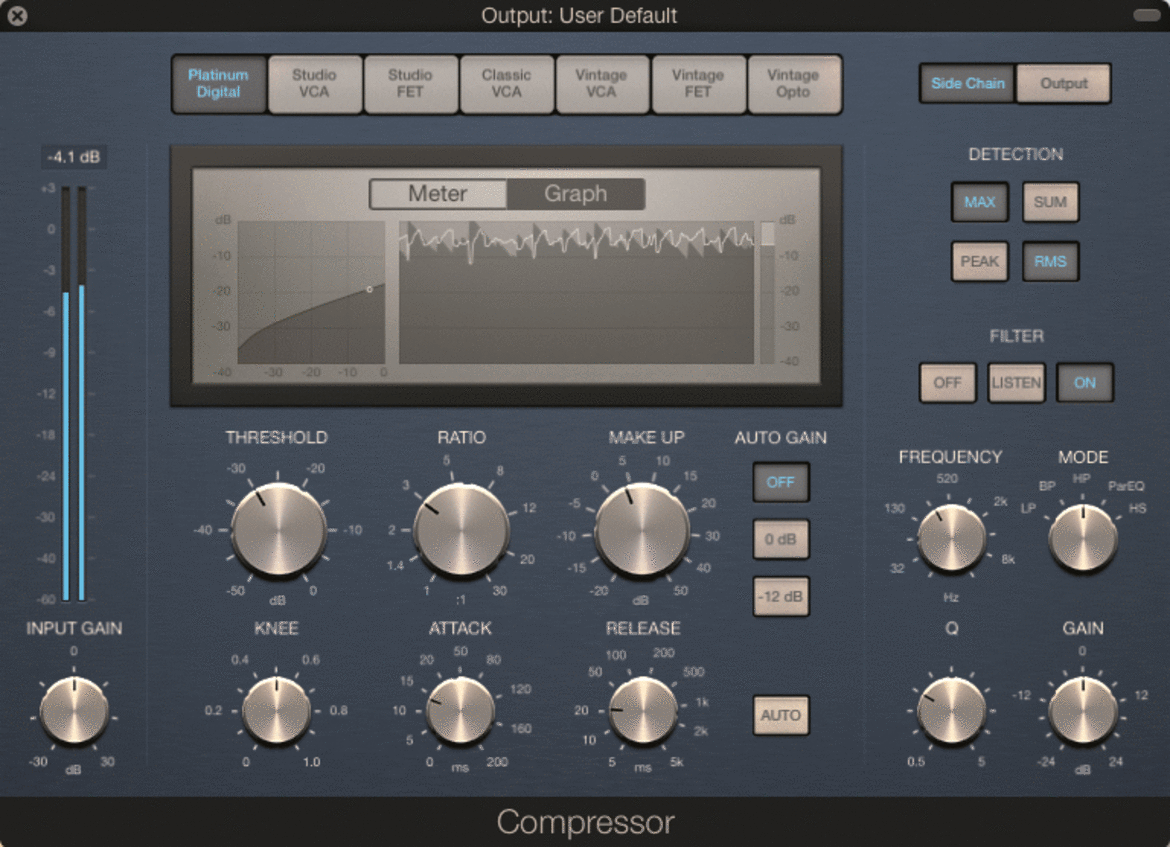Click the MAKE UP gain knob
The width and height of the screenshot is (1170, 847).
642,530
